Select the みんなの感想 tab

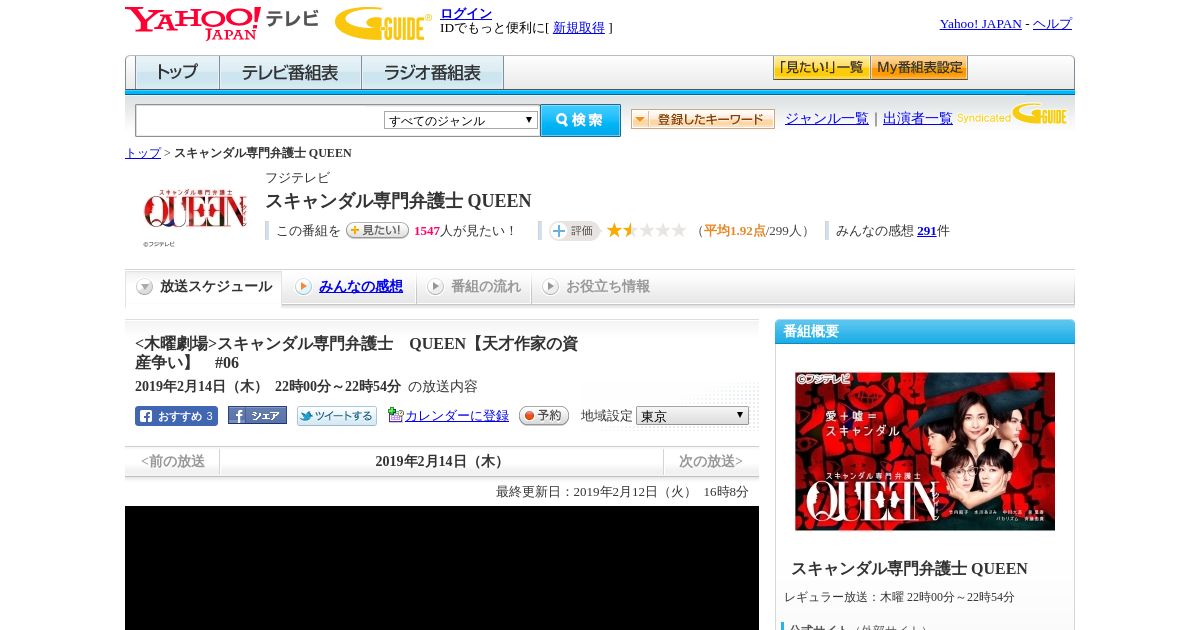pos(349,287)
